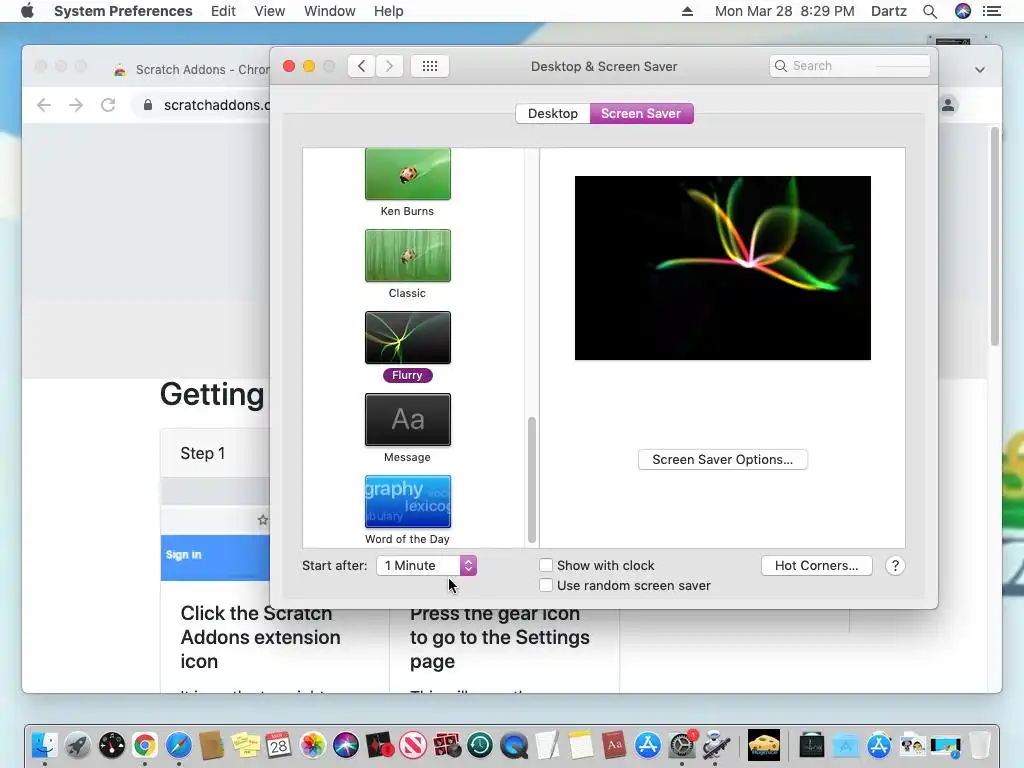Open Photos app in the Dock

(313, 744)
